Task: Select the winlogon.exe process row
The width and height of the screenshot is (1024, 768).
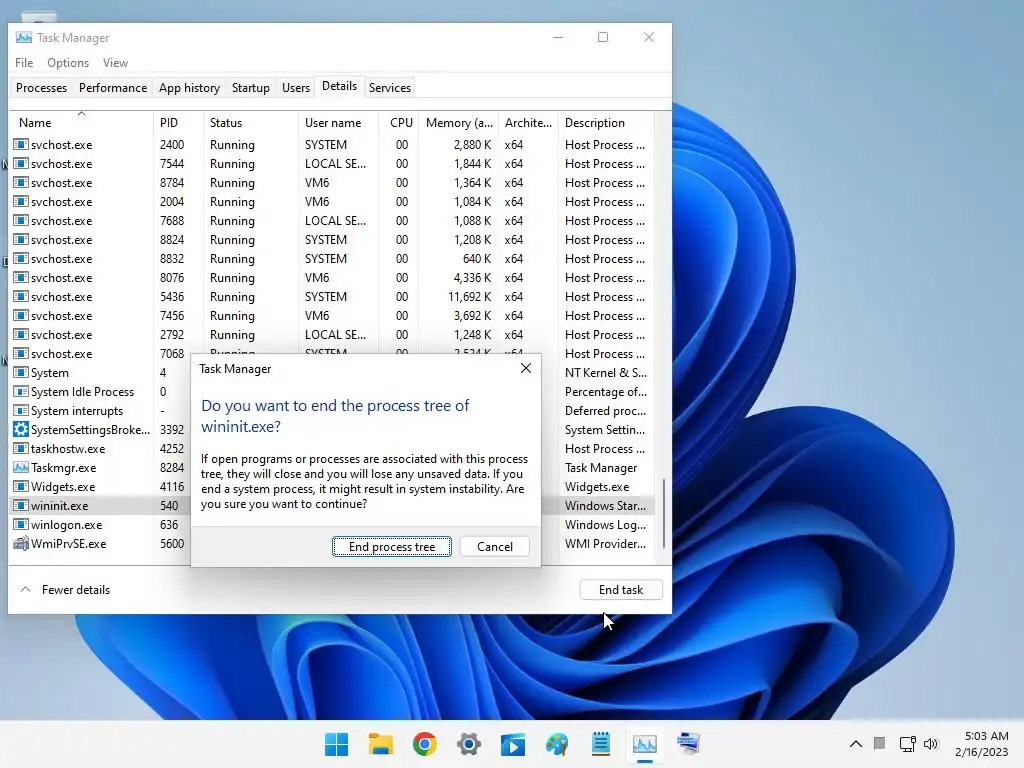Action: point(101,524)
